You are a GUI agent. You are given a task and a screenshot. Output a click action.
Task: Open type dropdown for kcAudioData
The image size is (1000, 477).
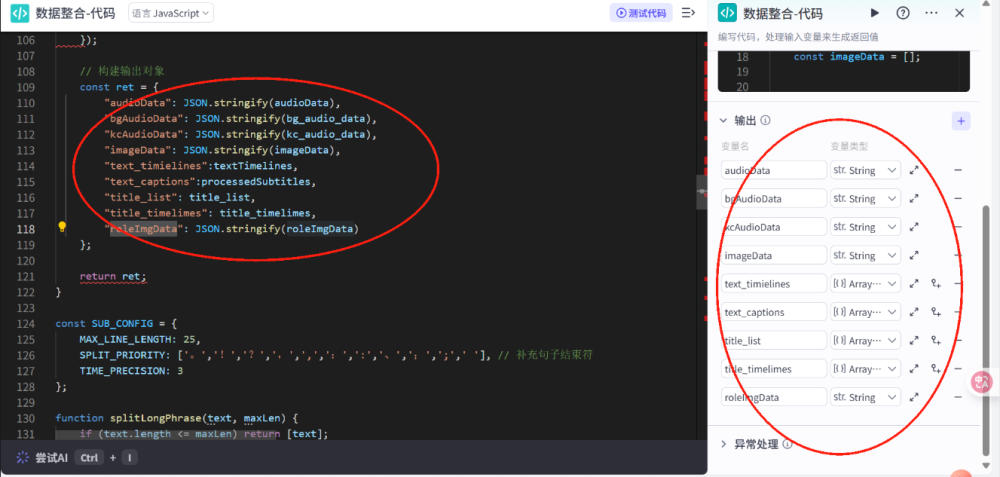pyautogui.click(x=865, y=227)
